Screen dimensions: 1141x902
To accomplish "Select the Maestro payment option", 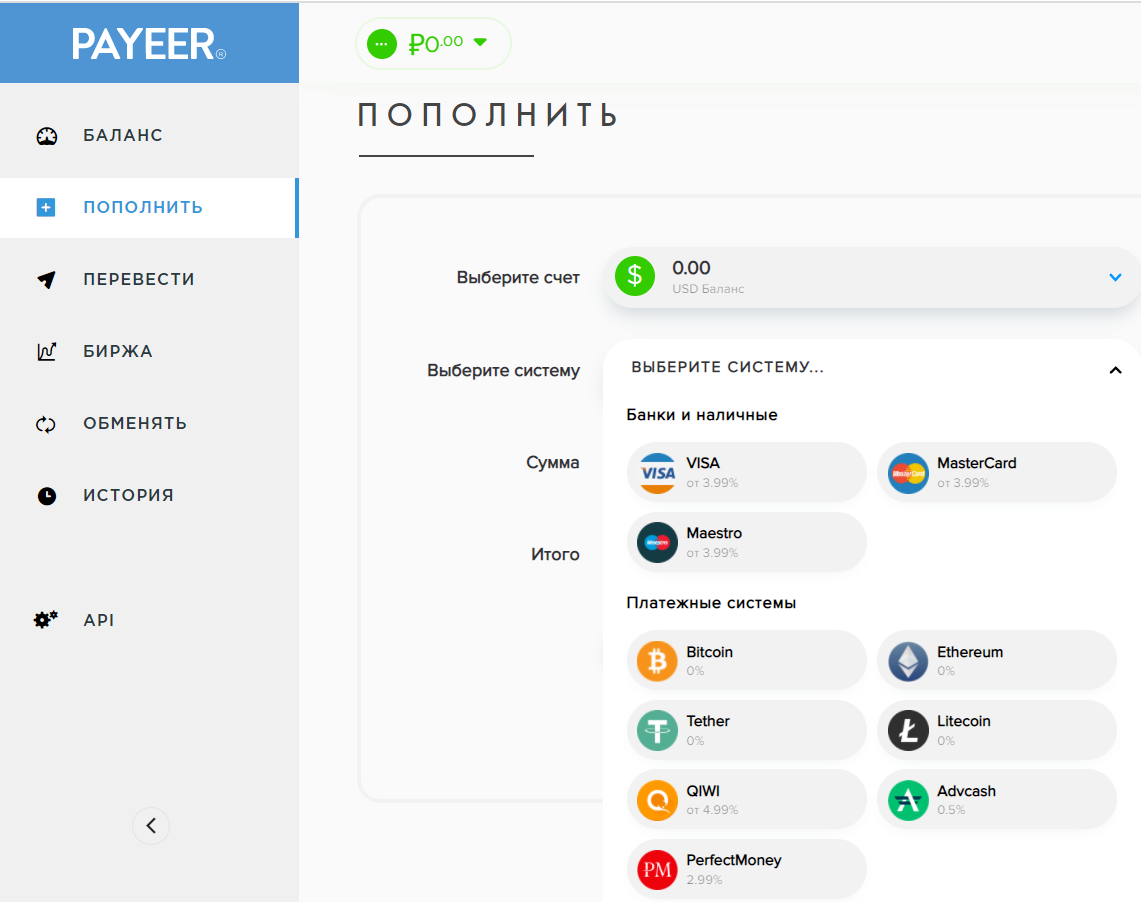I will [x=747, y=543].
